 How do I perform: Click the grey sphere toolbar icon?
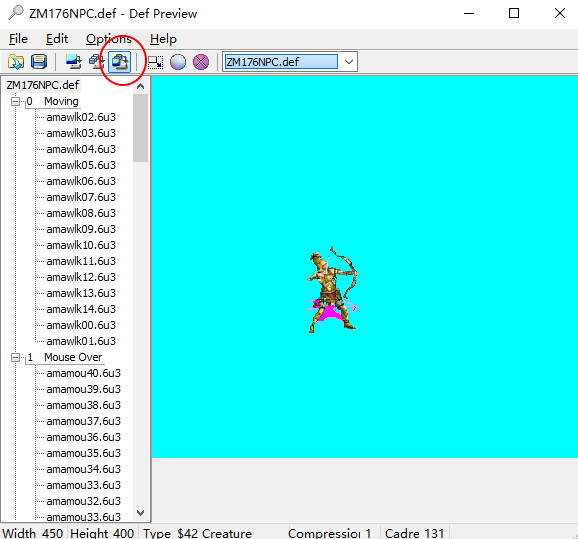pyautogui.click(x=178, y=62)
